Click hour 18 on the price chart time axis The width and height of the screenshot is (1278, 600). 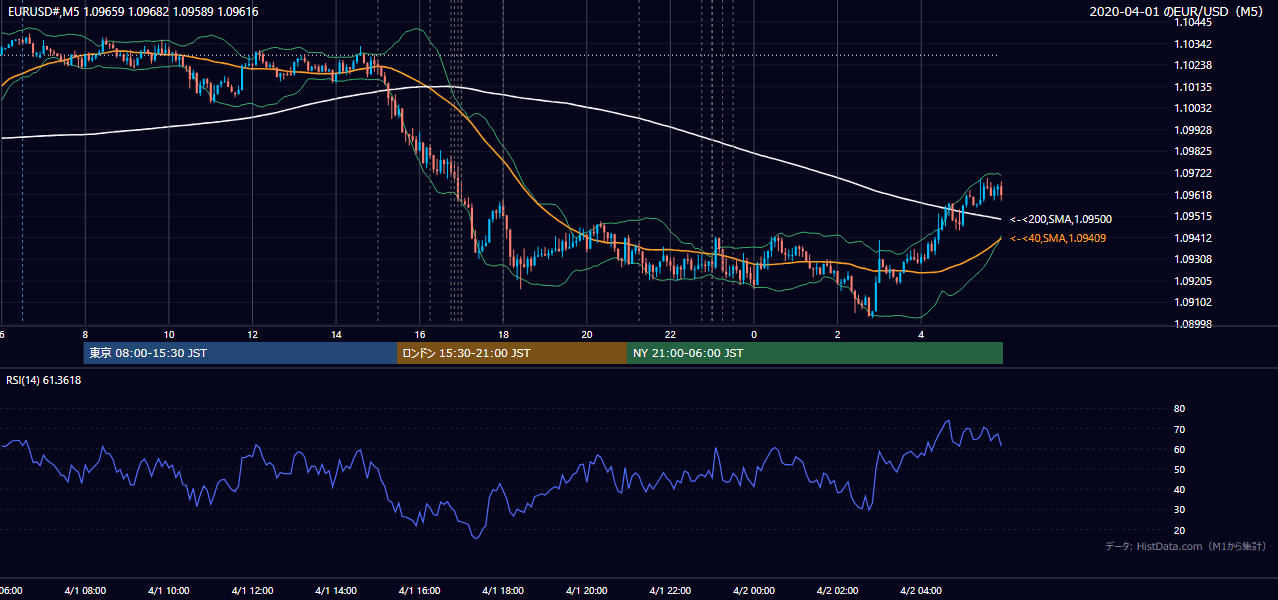coord(503,334)
